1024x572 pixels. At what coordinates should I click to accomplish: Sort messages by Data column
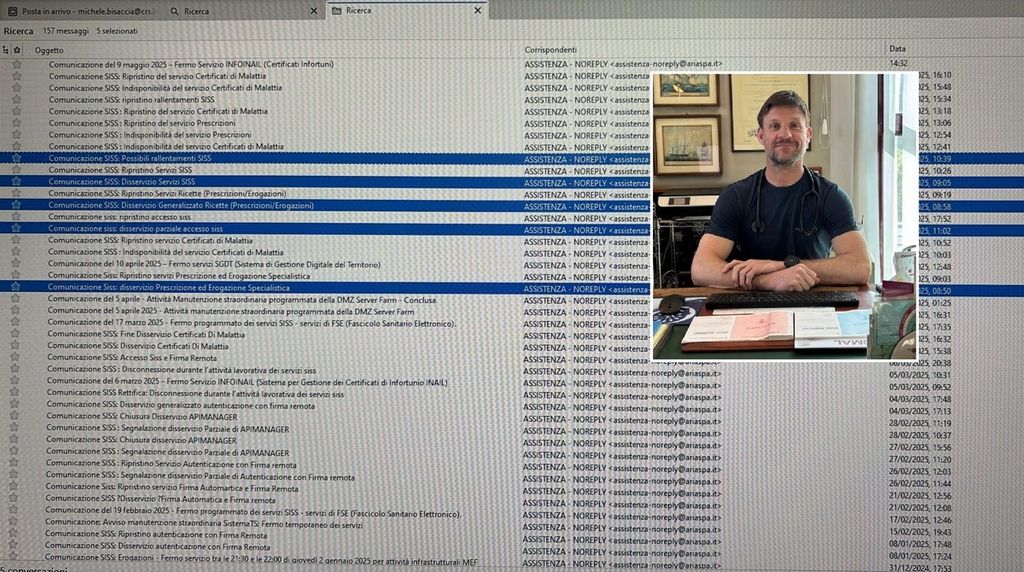pos(950,49)
